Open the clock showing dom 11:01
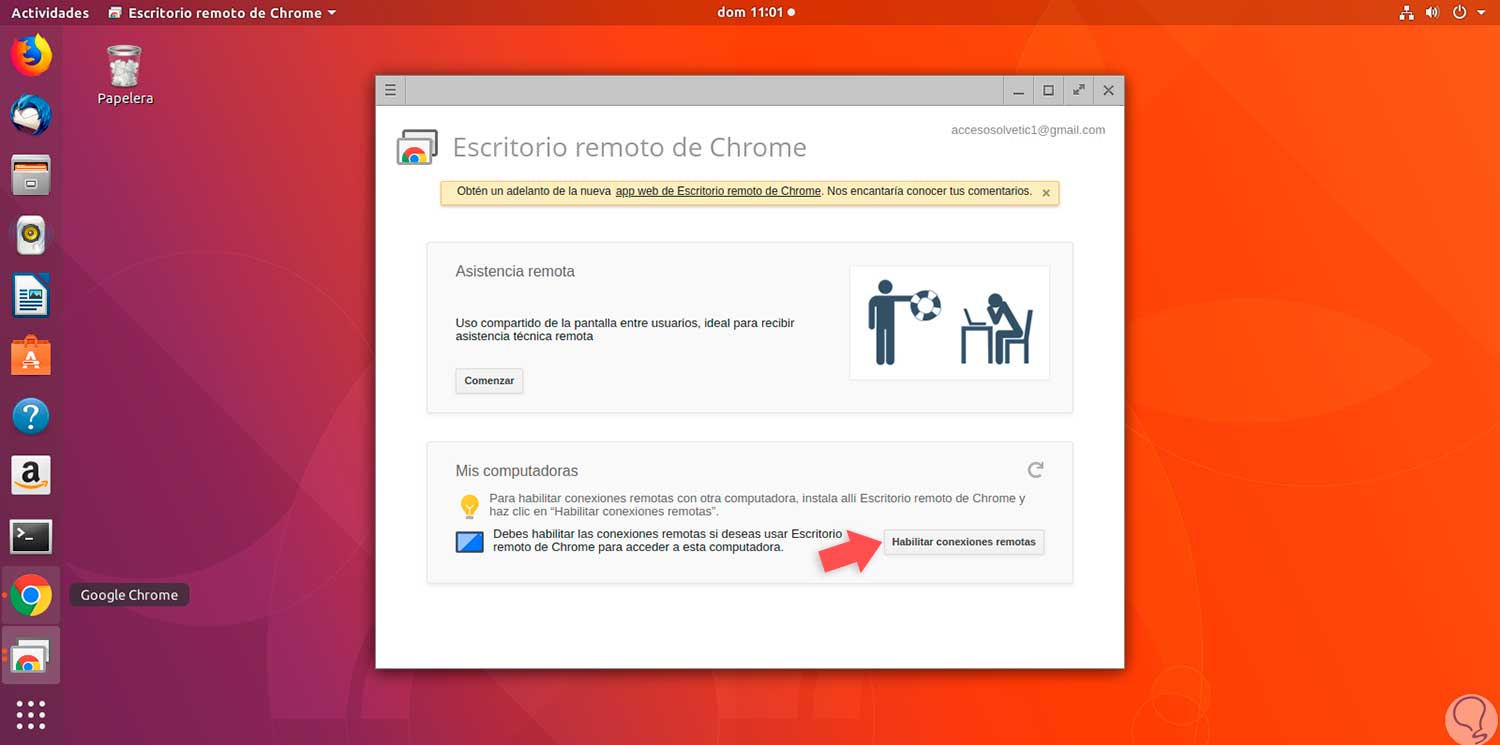Screen dimensions: 1500x745 (756, 13)
